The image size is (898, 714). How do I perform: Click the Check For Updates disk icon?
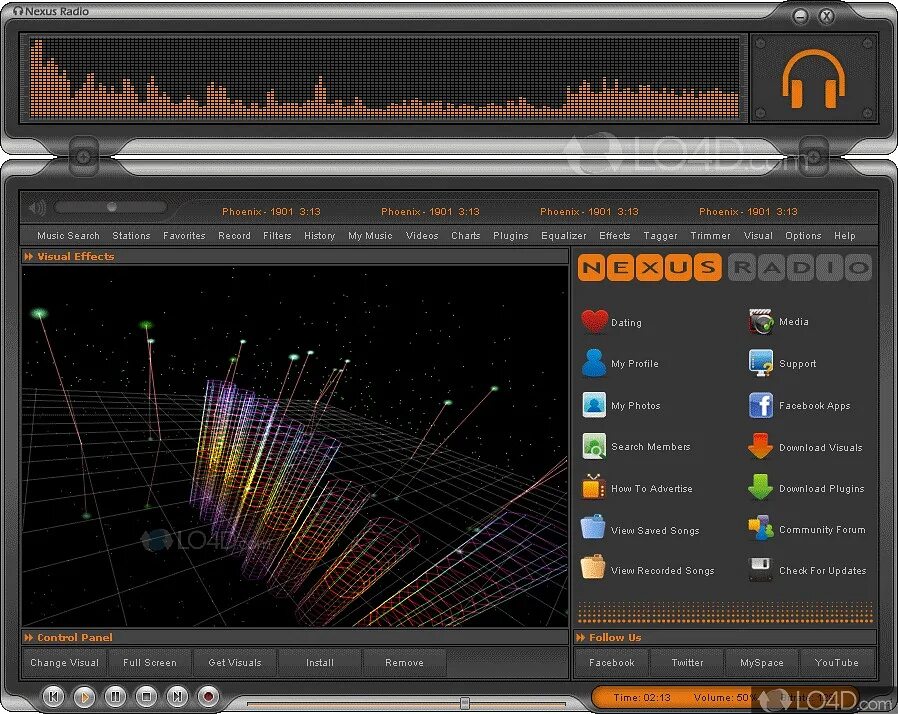(x=761, y=569)
